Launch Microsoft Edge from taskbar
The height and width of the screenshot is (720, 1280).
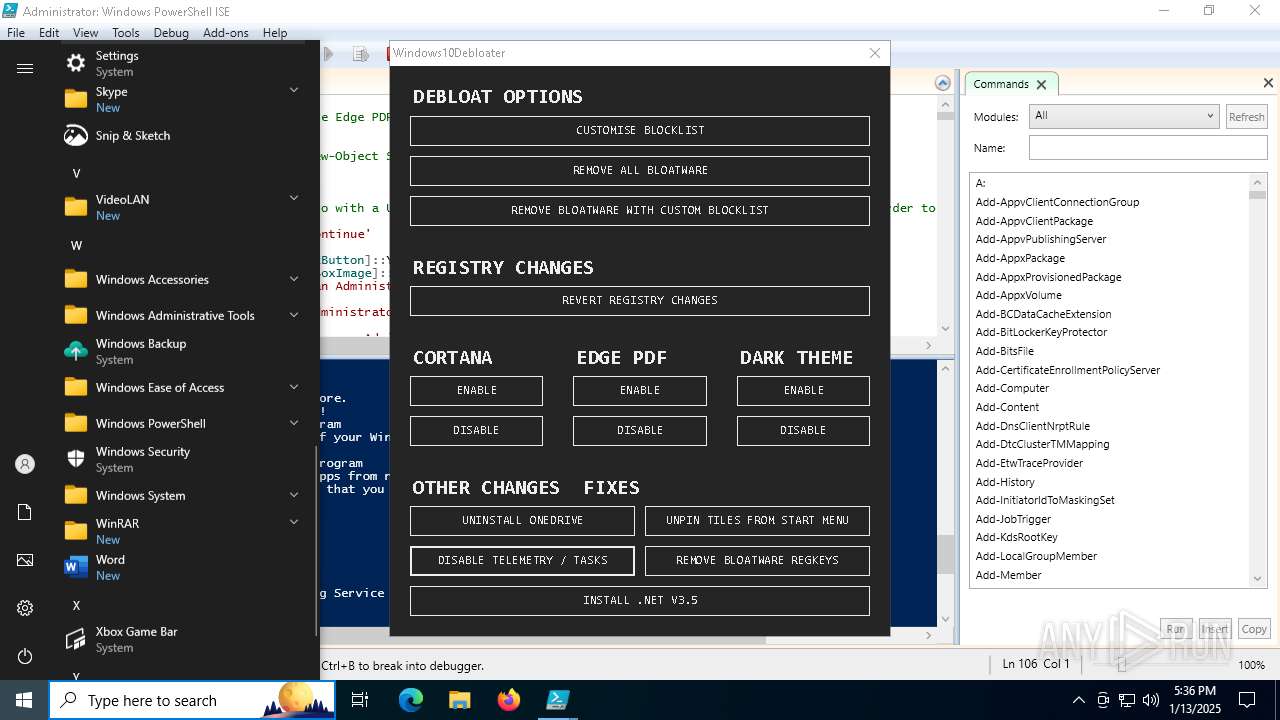click(411, 700)
